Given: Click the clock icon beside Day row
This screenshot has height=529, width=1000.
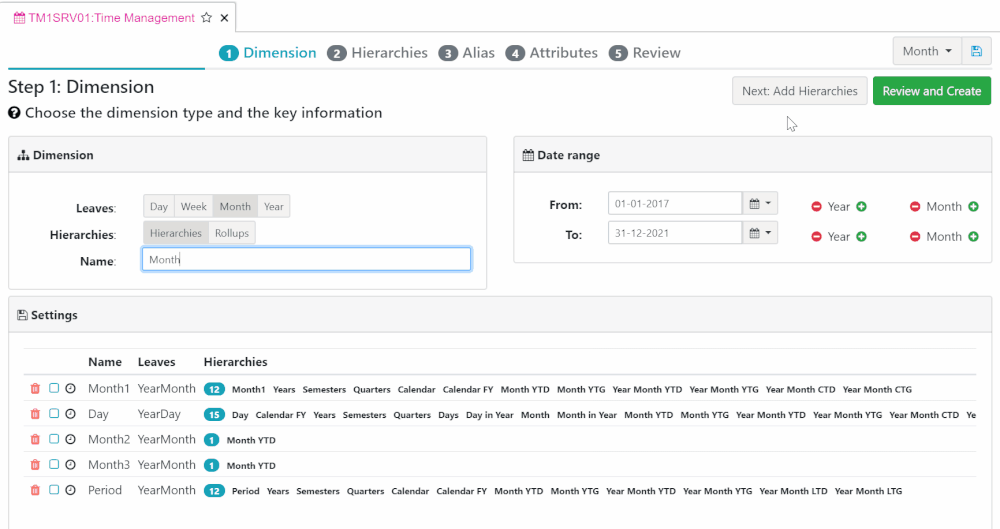Looking at the screenshot, I should pyautogui.click(x=71, y=414).
